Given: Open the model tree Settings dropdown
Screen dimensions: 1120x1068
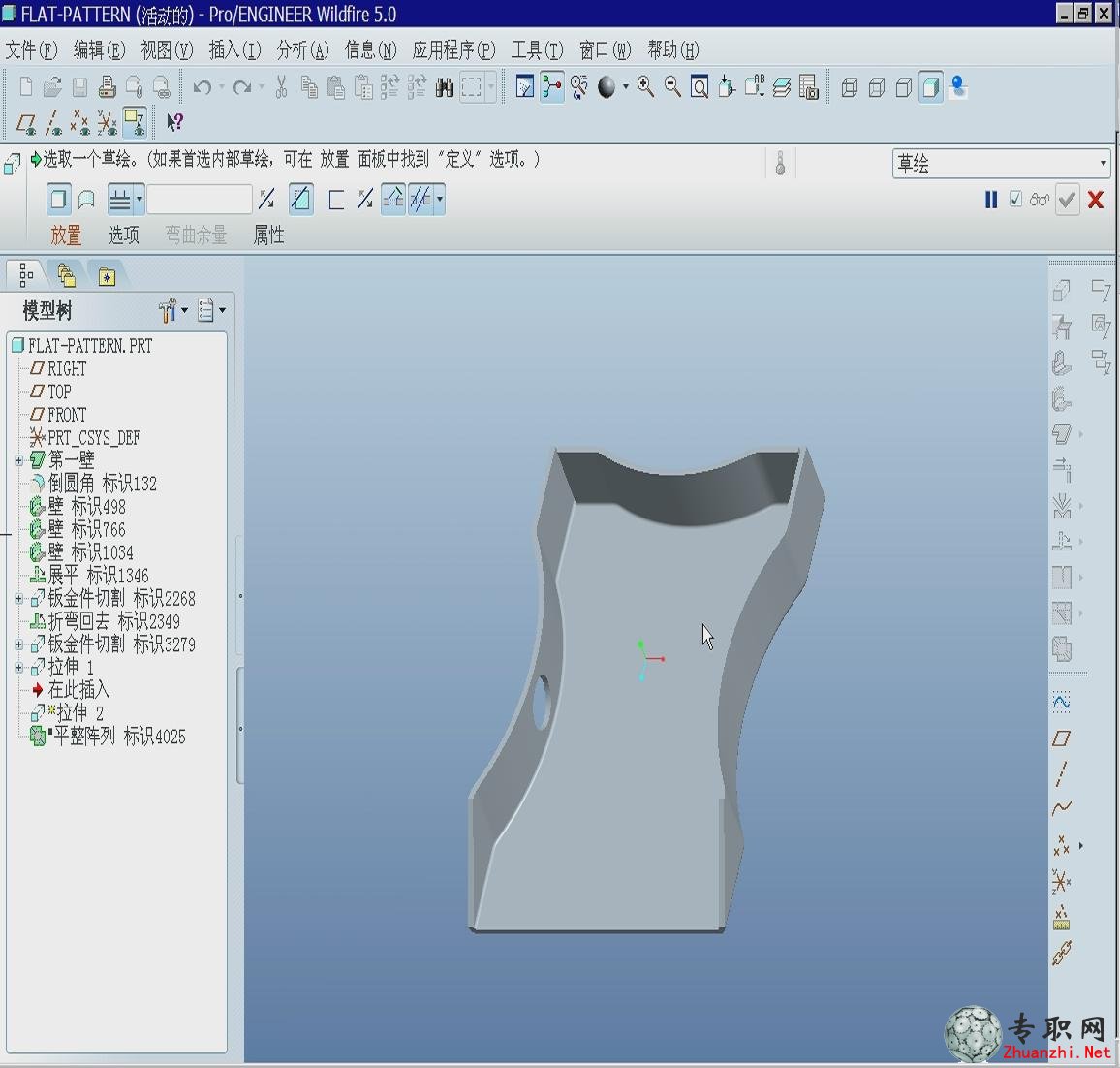Looking at the screenshot, I should [172, 310].
